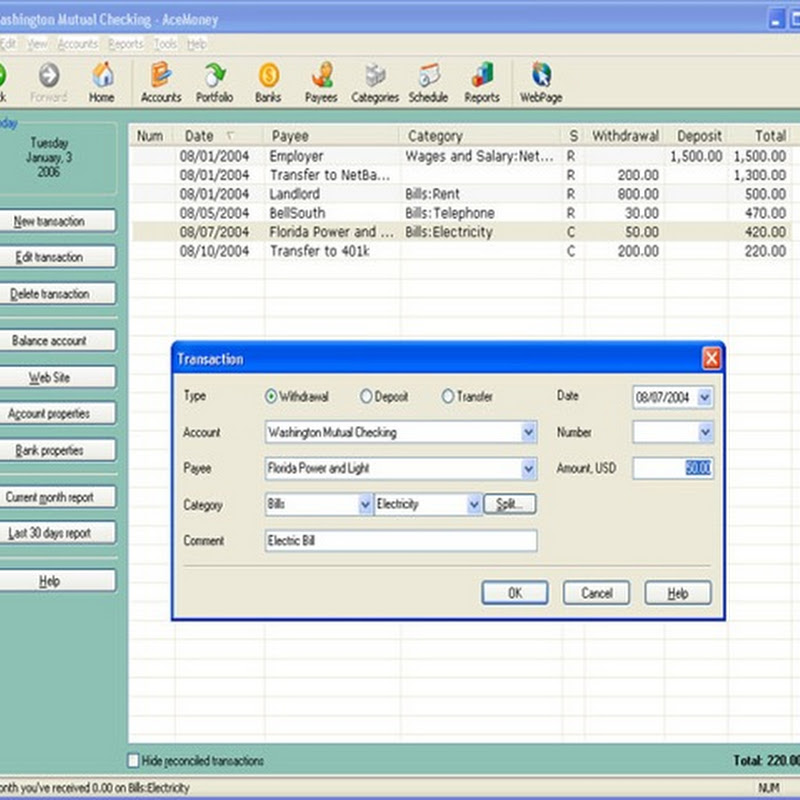The image size is (800, 800).
Task: Select the Employer transaction row
Action: click(x=461, y=156)
